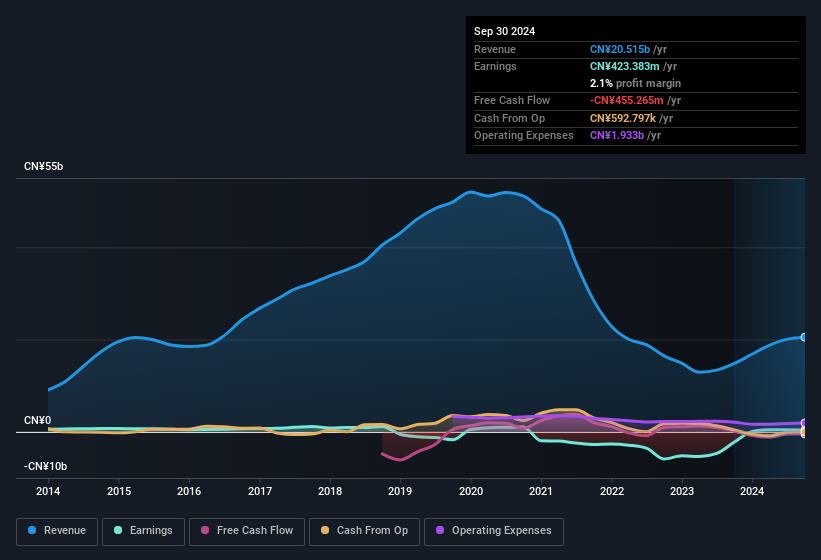Toggle the Cash From Op legend button
The image size is (821, 560).
(x=364, y=531)
